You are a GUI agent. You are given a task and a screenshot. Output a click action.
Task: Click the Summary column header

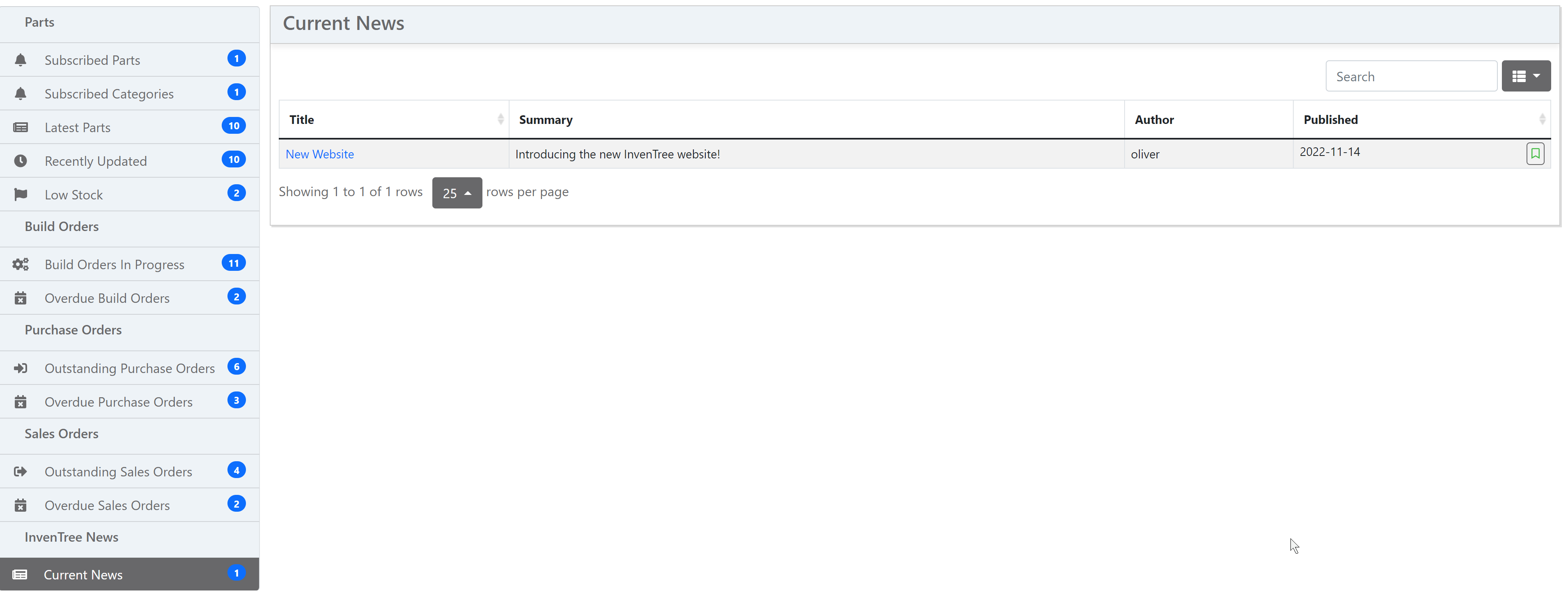pos(545,119)
